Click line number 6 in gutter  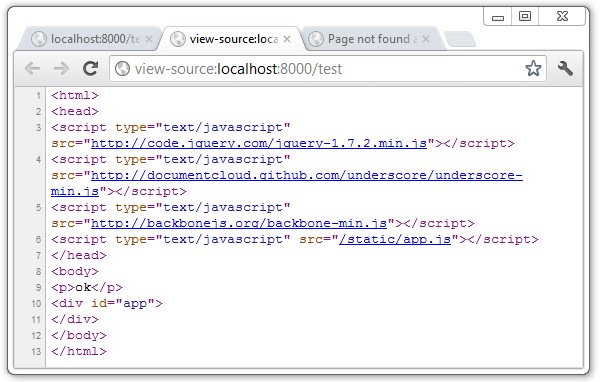(x=38, y=240)
